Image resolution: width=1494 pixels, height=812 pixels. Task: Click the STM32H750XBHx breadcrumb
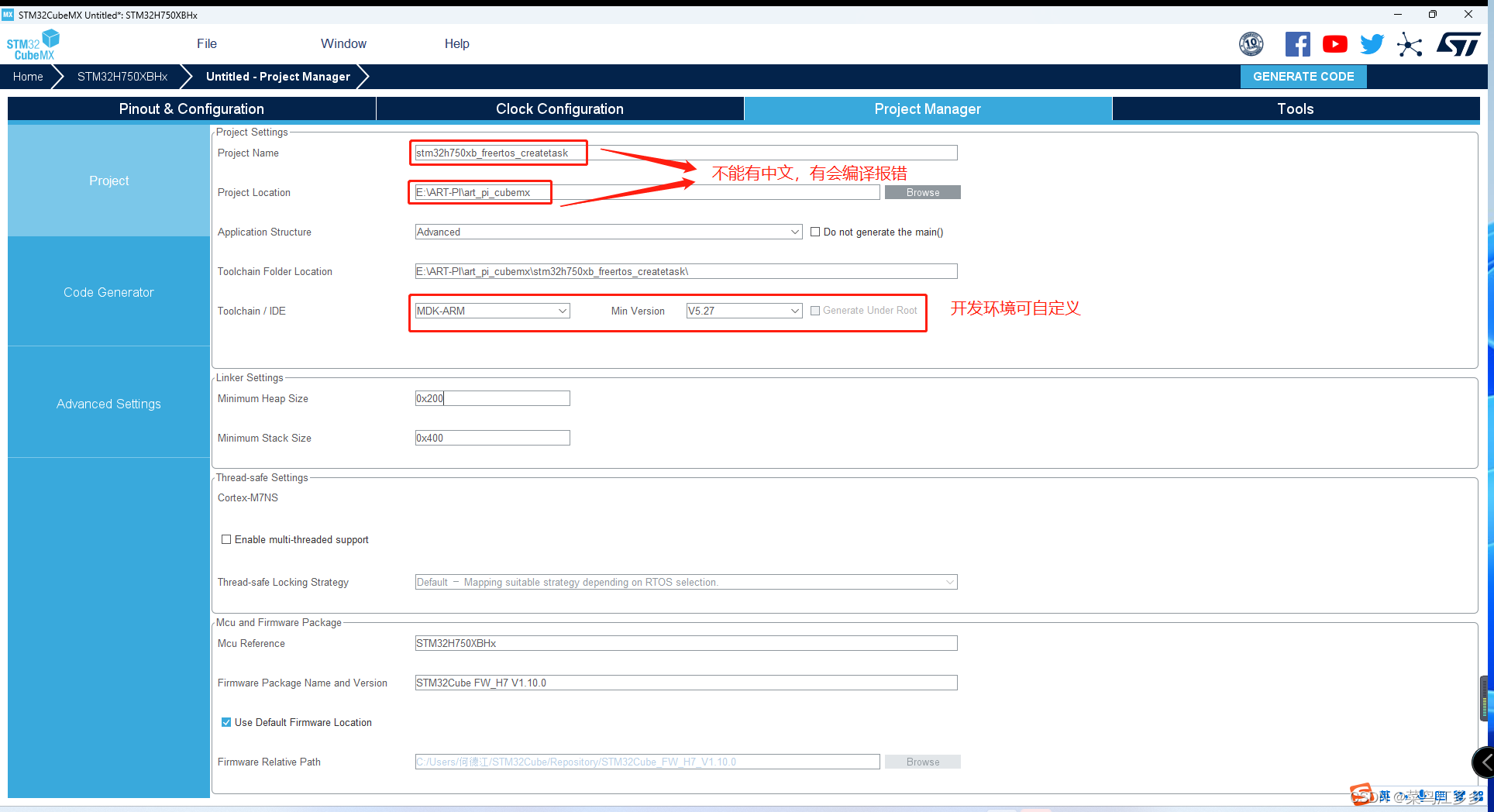tap(122, 76)
